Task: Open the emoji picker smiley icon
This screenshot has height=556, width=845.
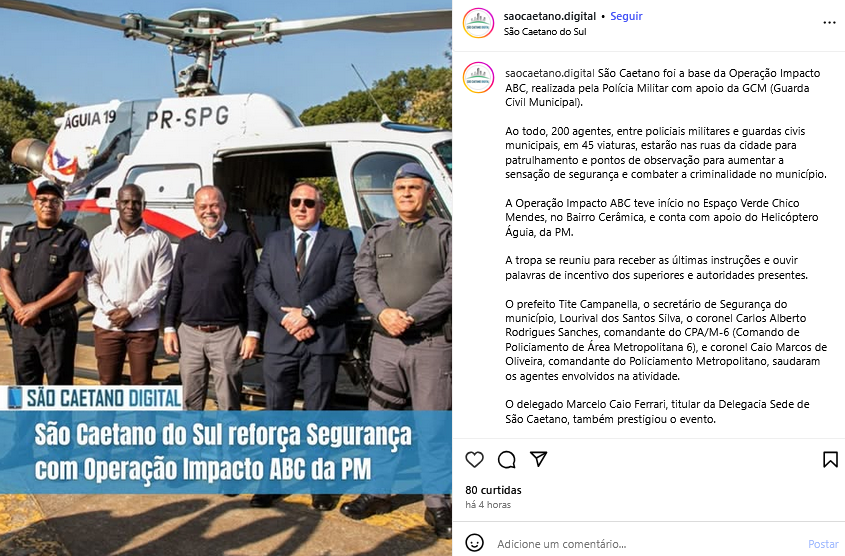Action: point(474,543)
